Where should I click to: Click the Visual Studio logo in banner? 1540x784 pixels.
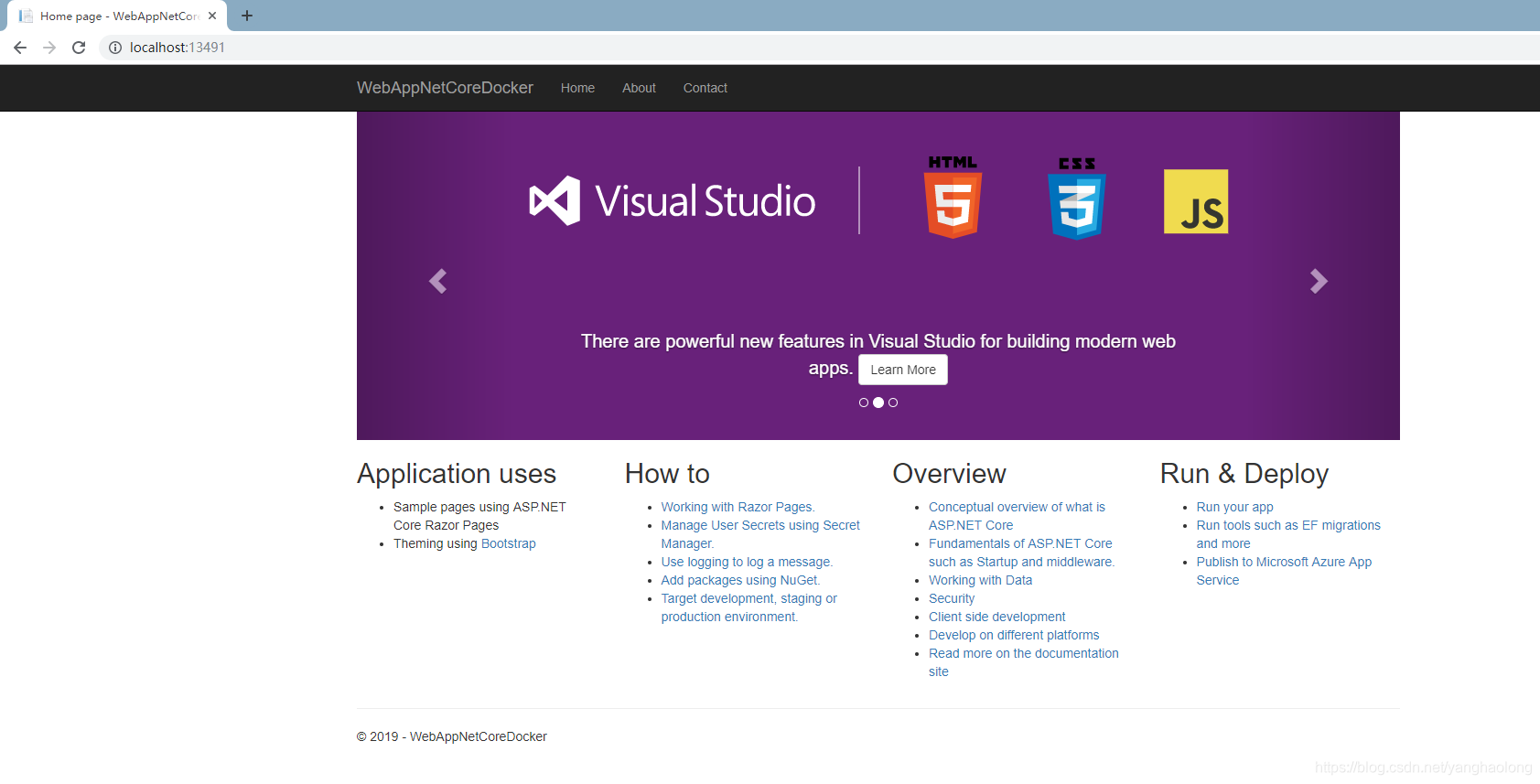pyautogui.click(x=673, y=201)
